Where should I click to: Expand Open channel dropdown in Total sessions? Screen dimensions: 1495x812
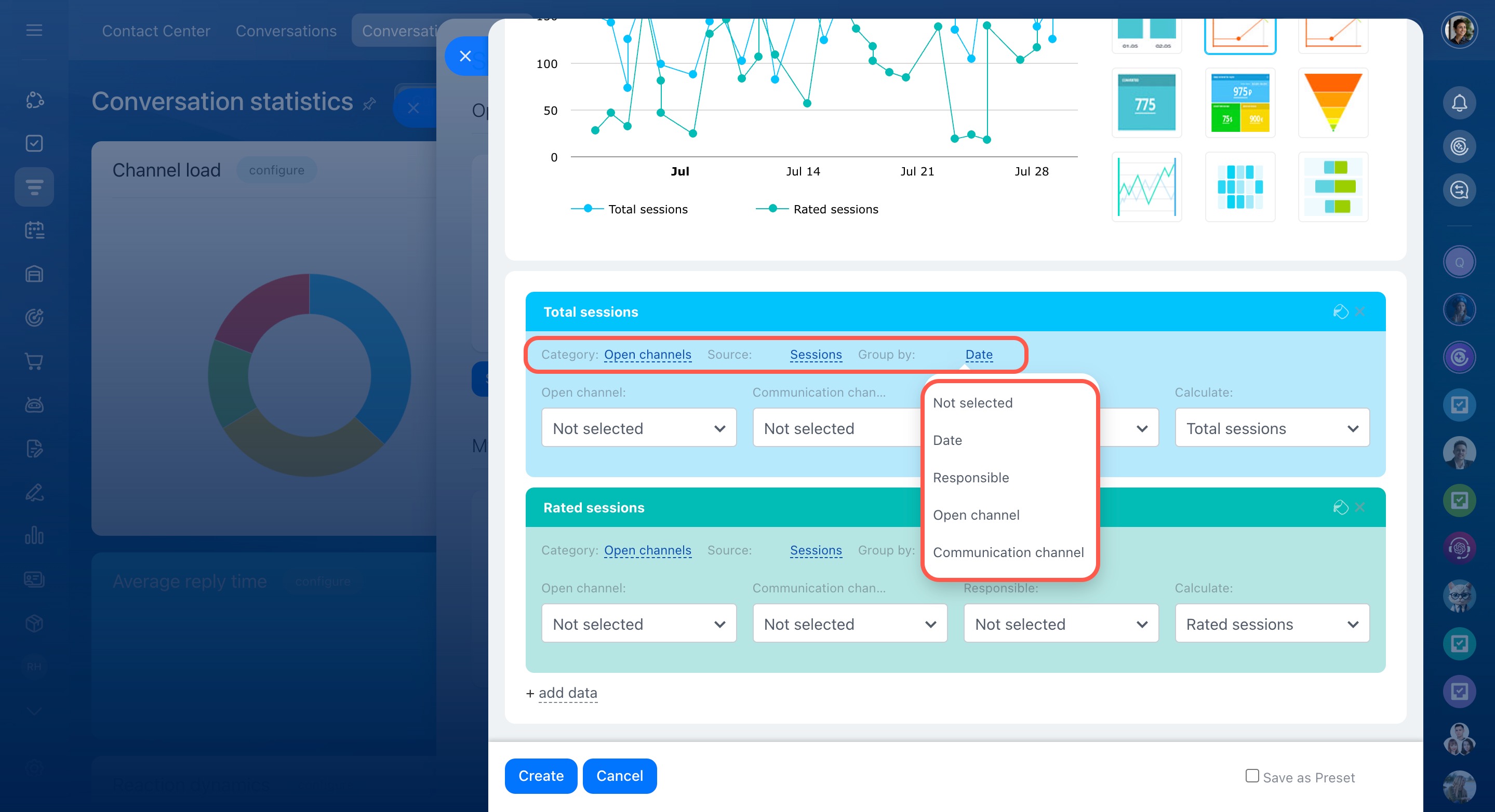point(638,428)
